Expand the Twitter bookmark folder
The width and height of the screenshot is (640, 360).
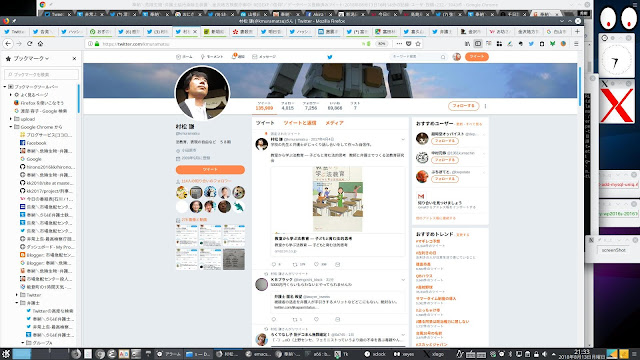[17, 295]
